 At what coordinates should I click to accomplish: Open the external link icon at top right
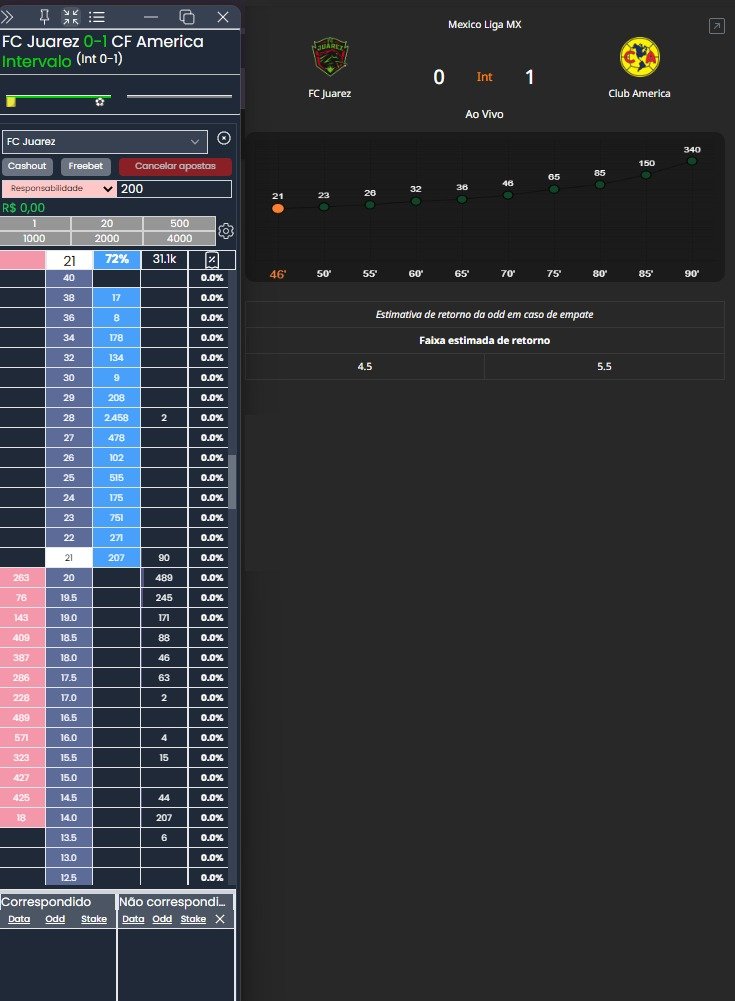coord(716,27)
